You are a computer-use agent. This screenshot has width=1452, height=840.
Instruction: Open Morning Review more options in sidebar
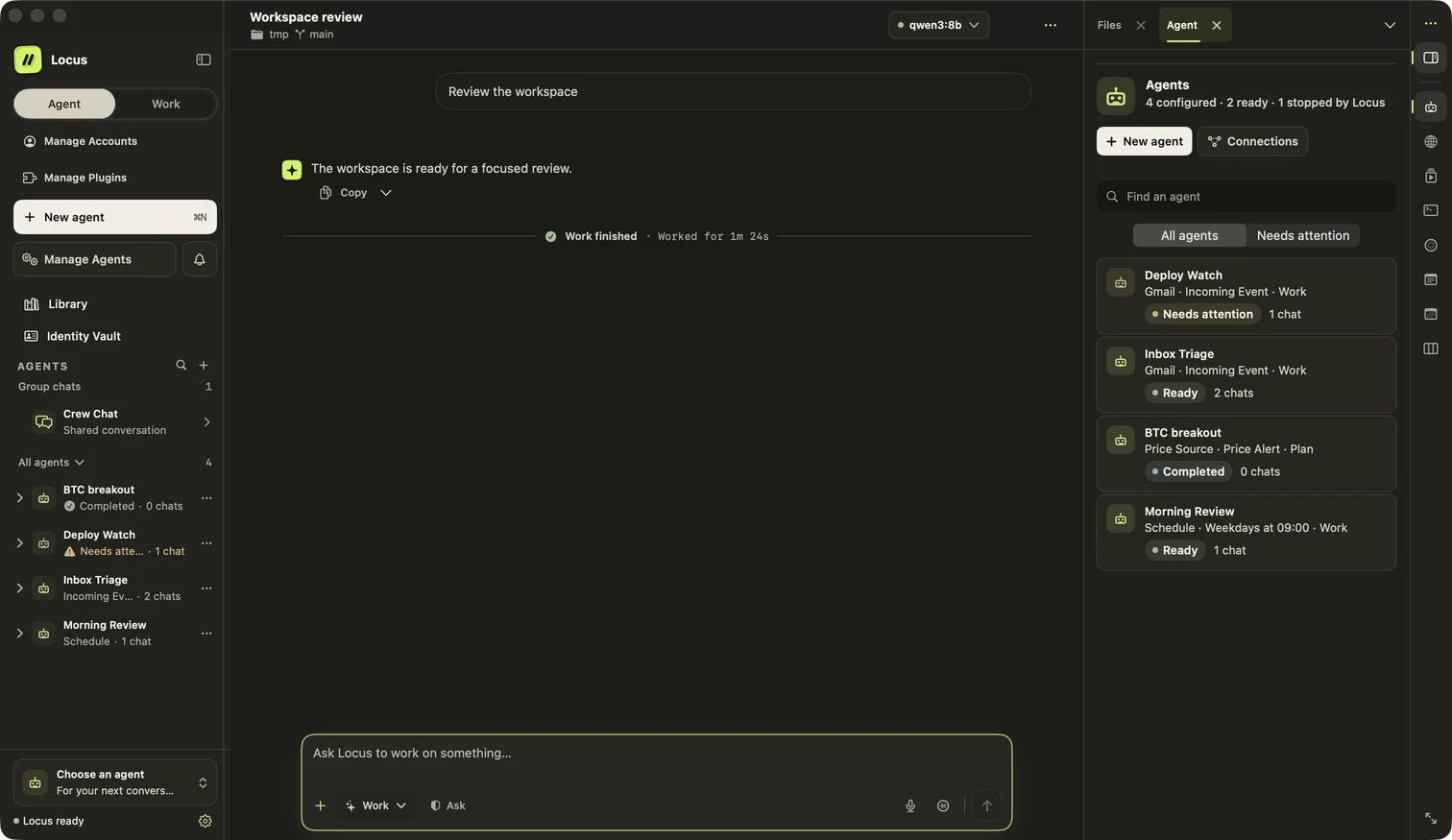206,634
